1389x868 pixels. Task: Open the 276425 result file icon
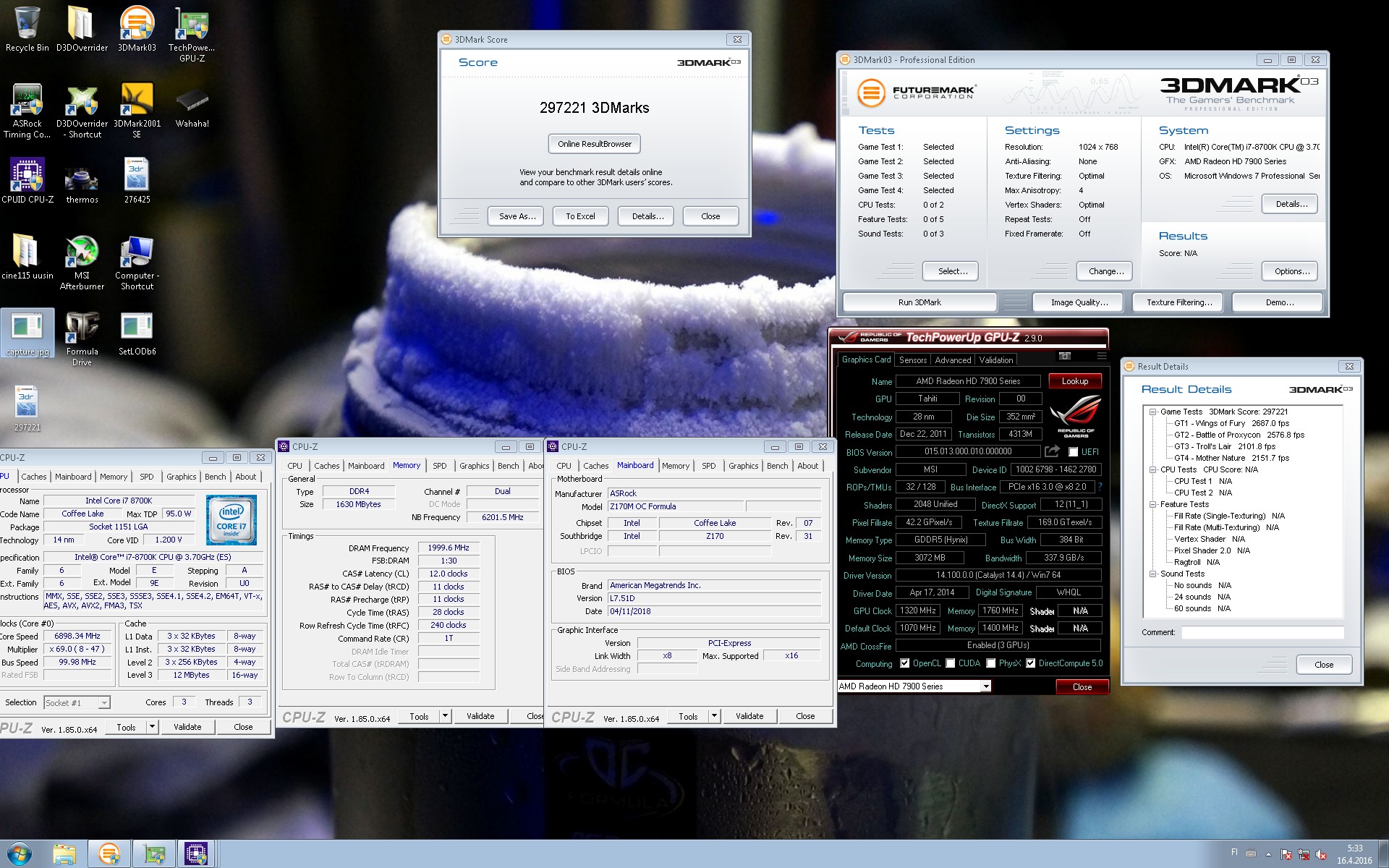coord(137,181)
